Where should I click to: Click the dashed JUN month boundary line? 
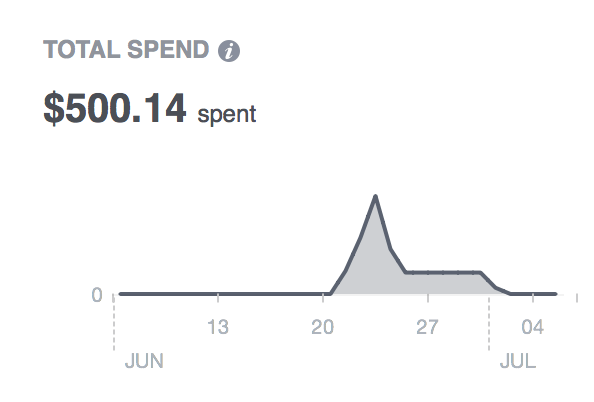pyautogui.click(x=114, y=323)
